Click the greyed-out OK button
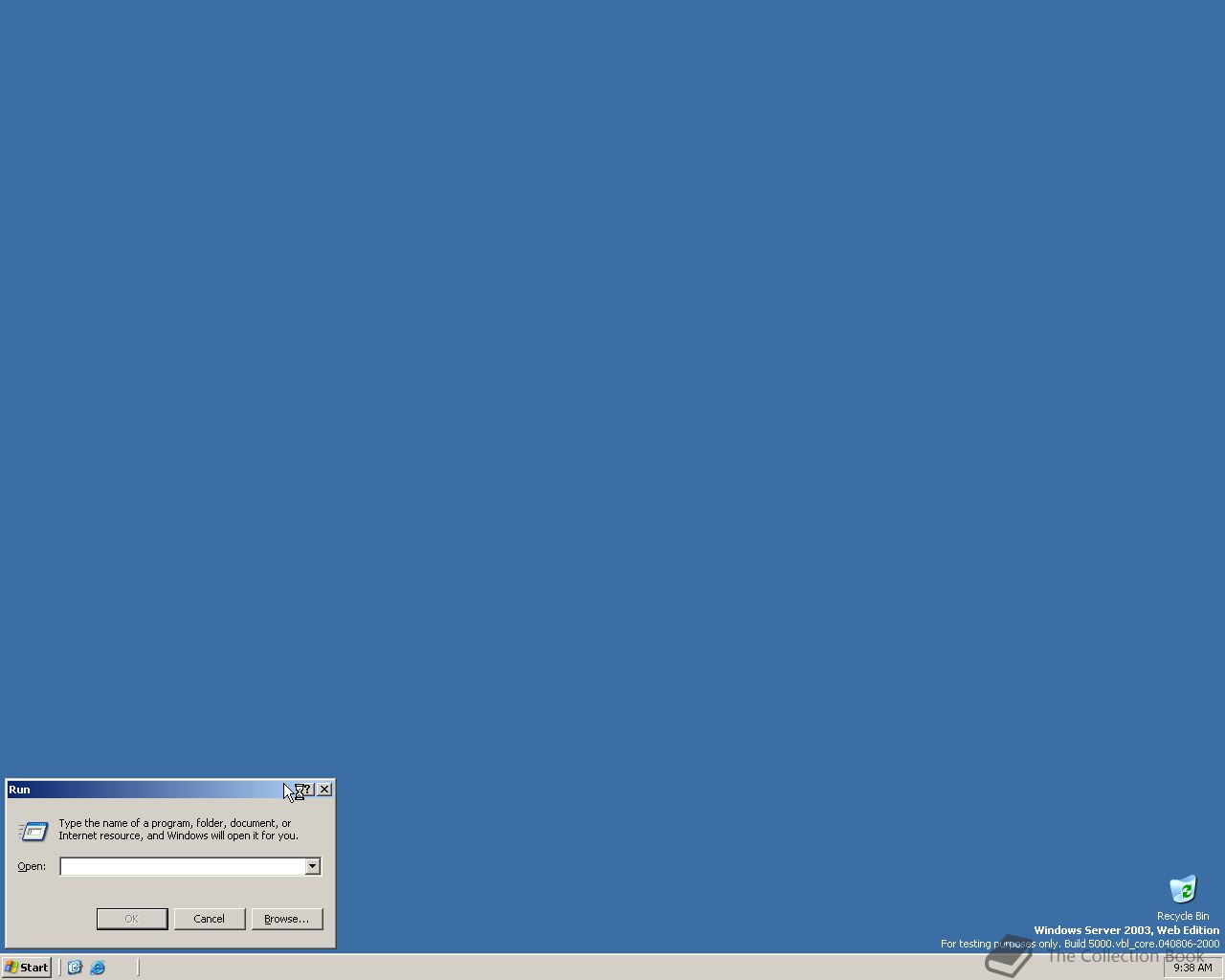The image size is (1225, 980). tap(132, 919)
